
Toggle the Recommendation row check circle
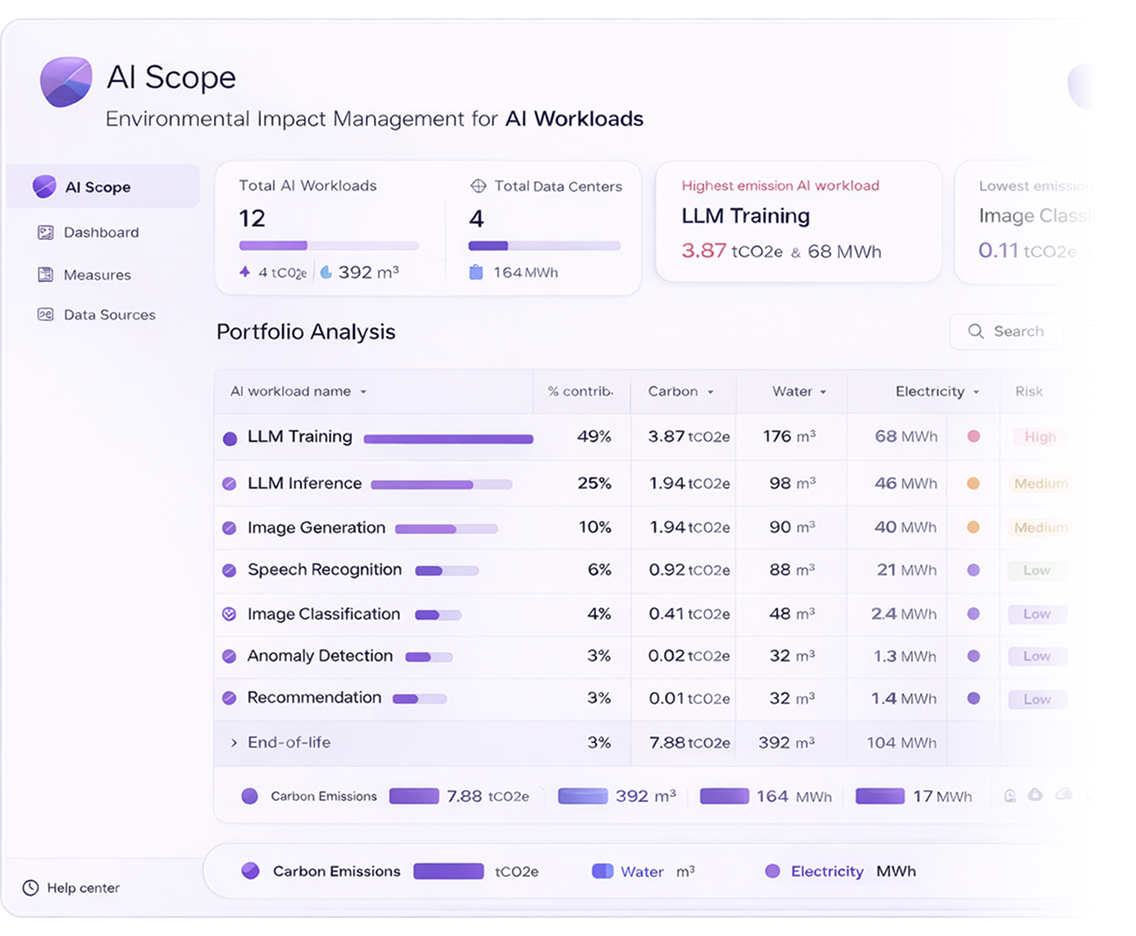(x=229, y=699)
